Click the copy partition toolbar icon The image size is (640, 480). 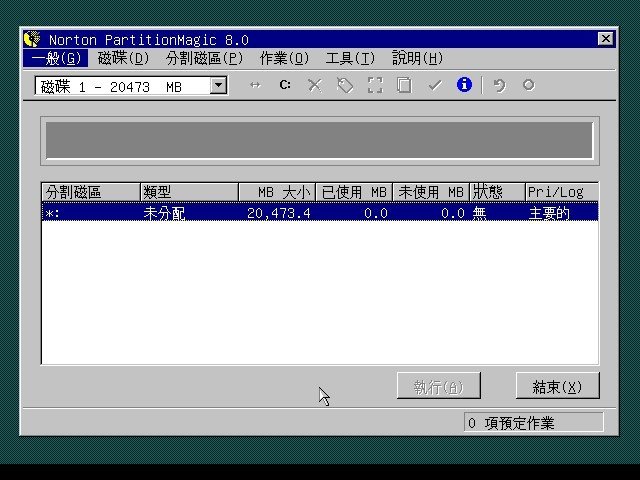(404, 85)
